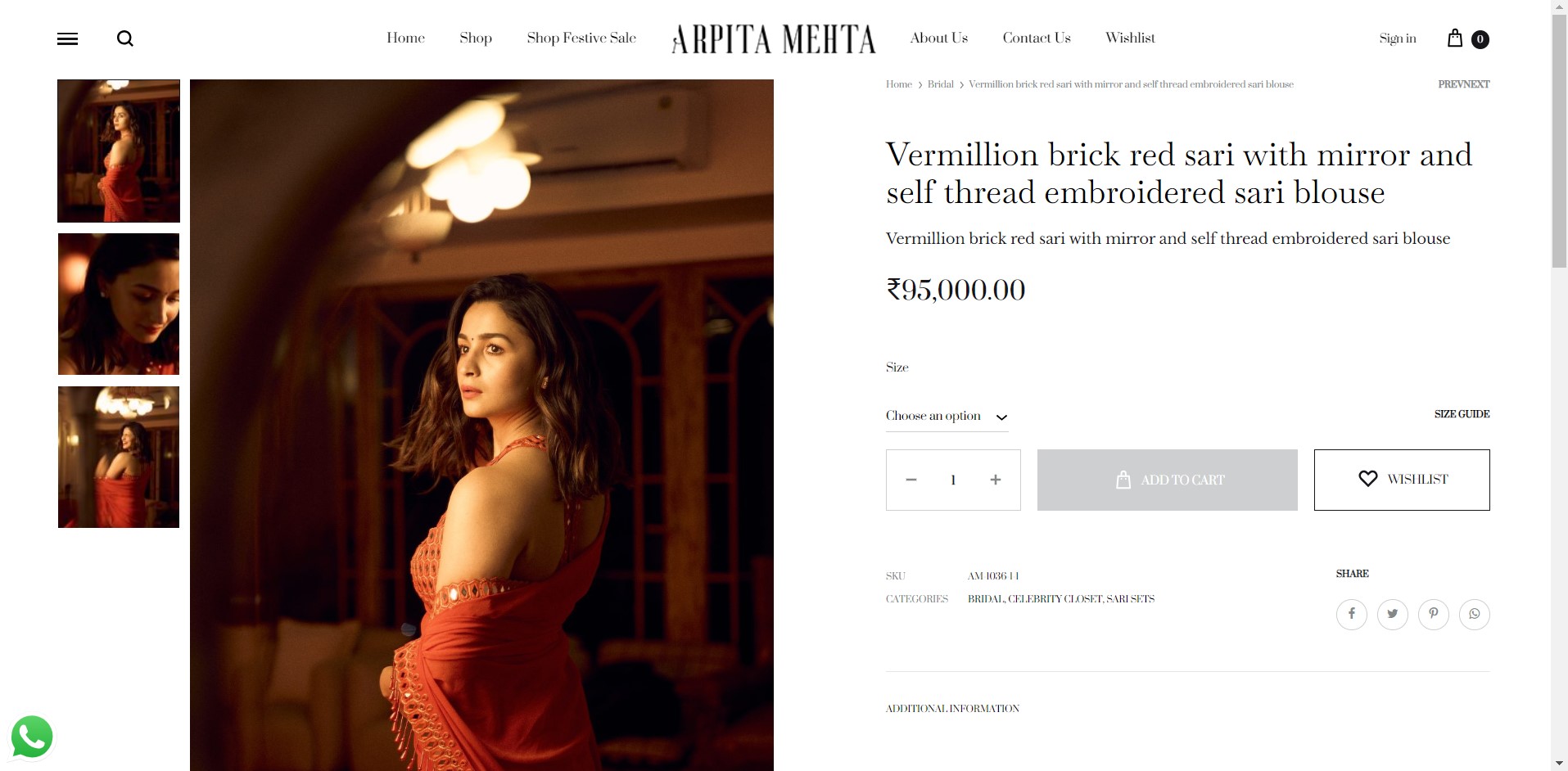The height and width of the screenshot is (771, 1568).
Task: Increase quantity with plus button
Action: pos(996,480)
